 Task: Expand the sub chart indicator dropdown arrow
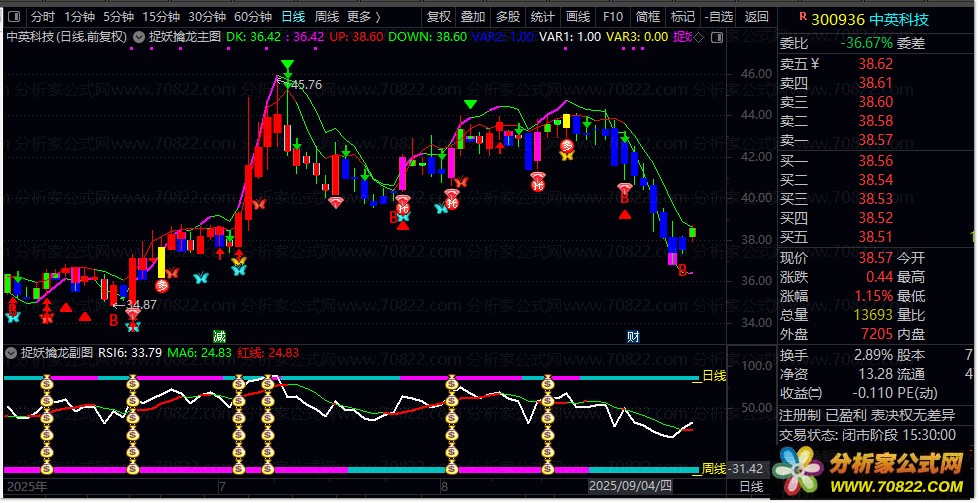pyautogui.click(x=10, y=353)
